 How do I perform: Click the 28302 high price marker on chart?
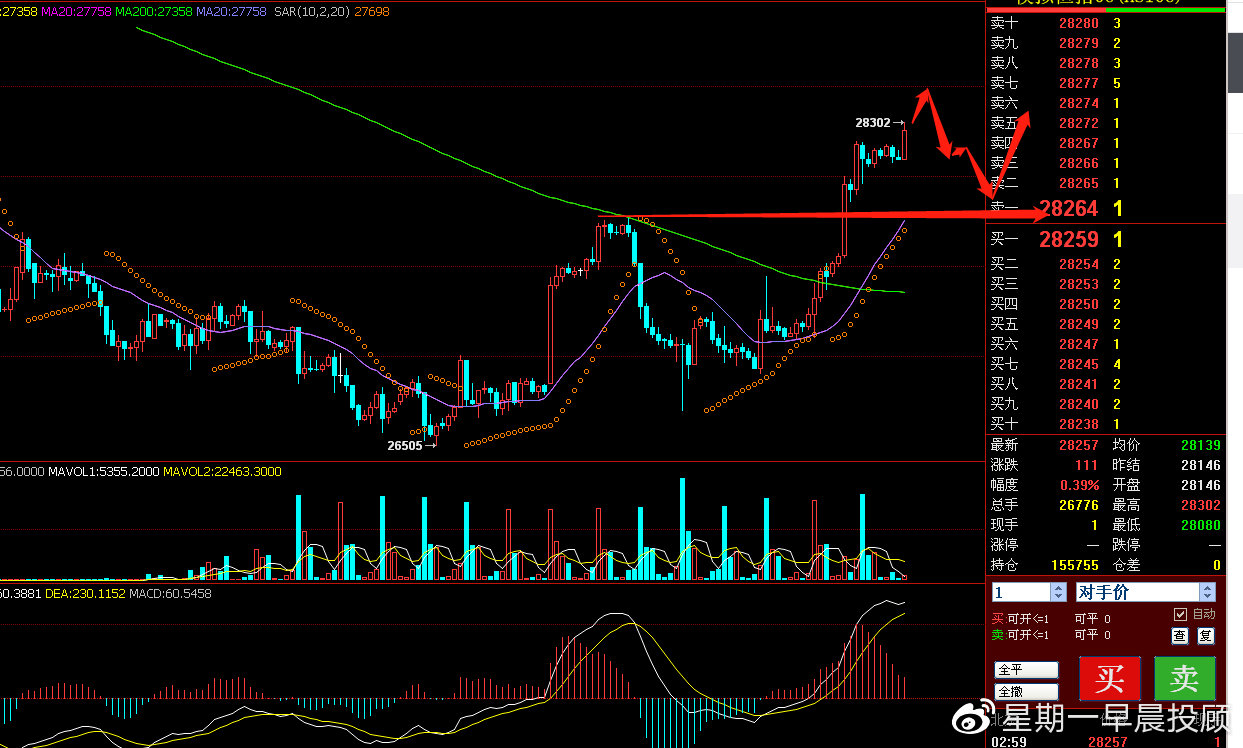[872, 123]
